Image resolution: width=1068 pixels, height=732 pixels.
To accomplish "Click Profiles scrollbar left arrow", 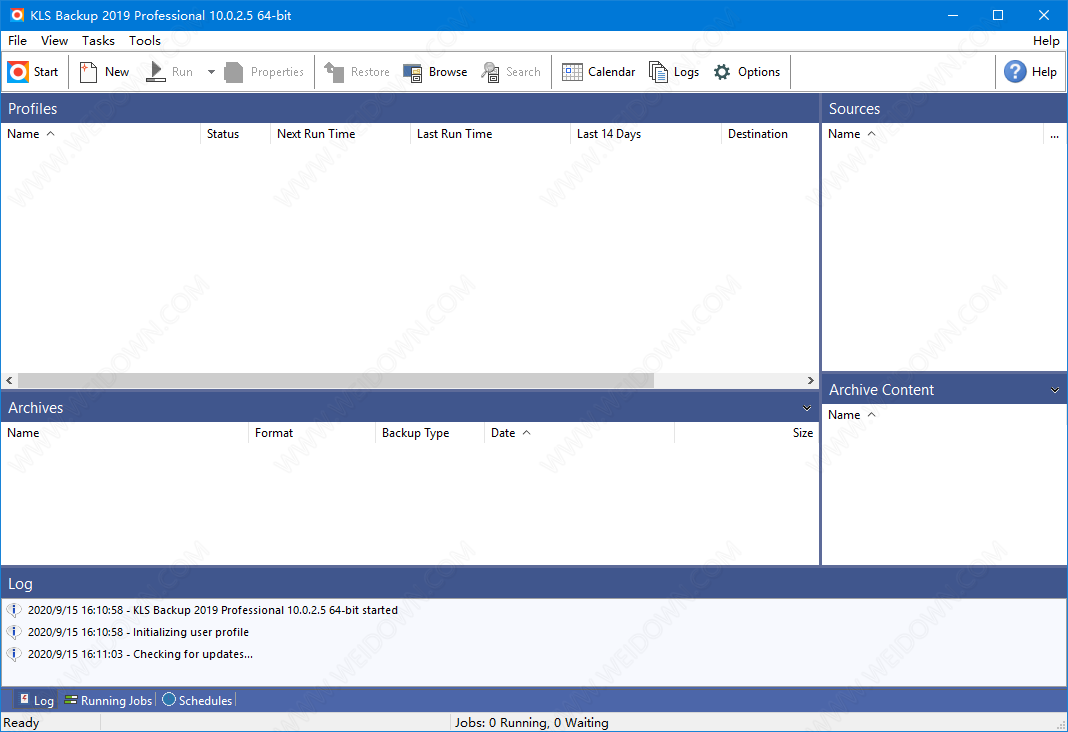I will click(10, 381).
